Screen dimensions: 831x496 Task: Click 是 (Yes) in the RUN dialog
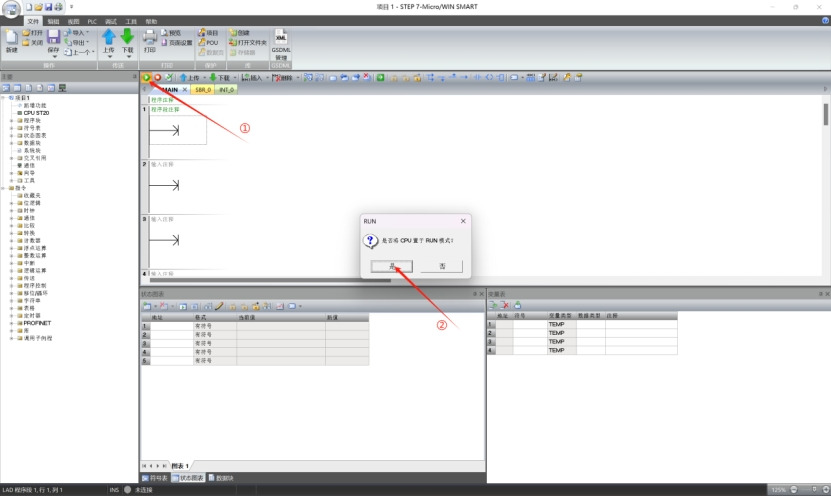[x=392, y=267]
